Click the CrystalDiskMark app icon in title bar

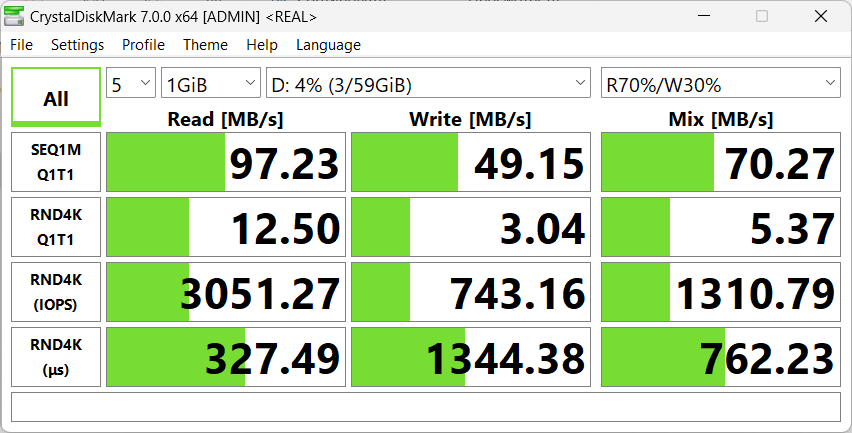14,17
